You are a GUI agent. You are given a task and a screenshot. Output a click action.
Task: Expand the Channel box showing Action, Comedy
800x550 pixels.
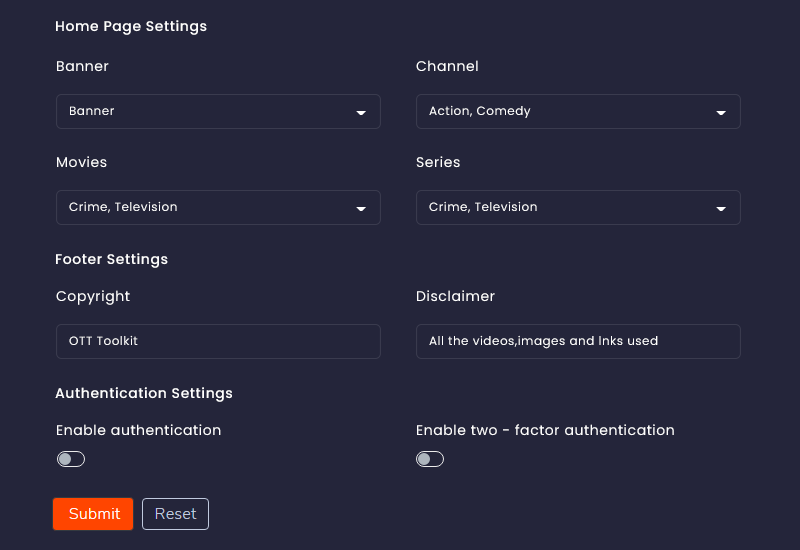(x=578, y=111)
